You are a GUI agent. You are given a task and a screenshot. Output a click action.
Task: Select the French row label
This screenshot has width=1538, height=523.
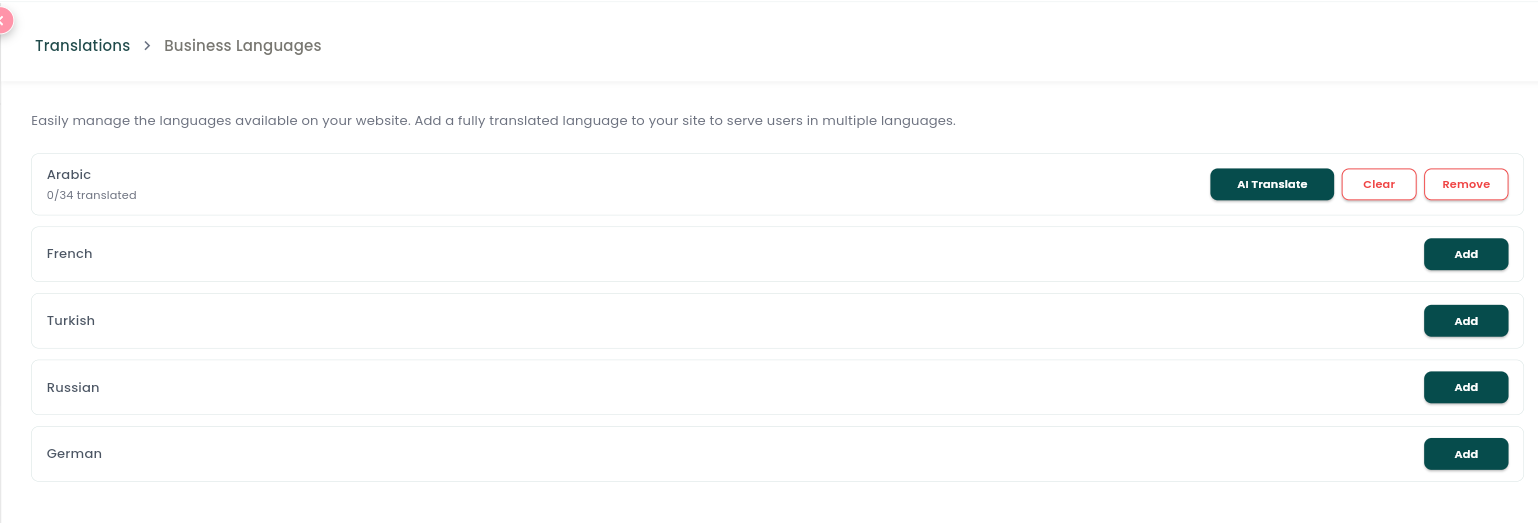(x=70, y=254)
